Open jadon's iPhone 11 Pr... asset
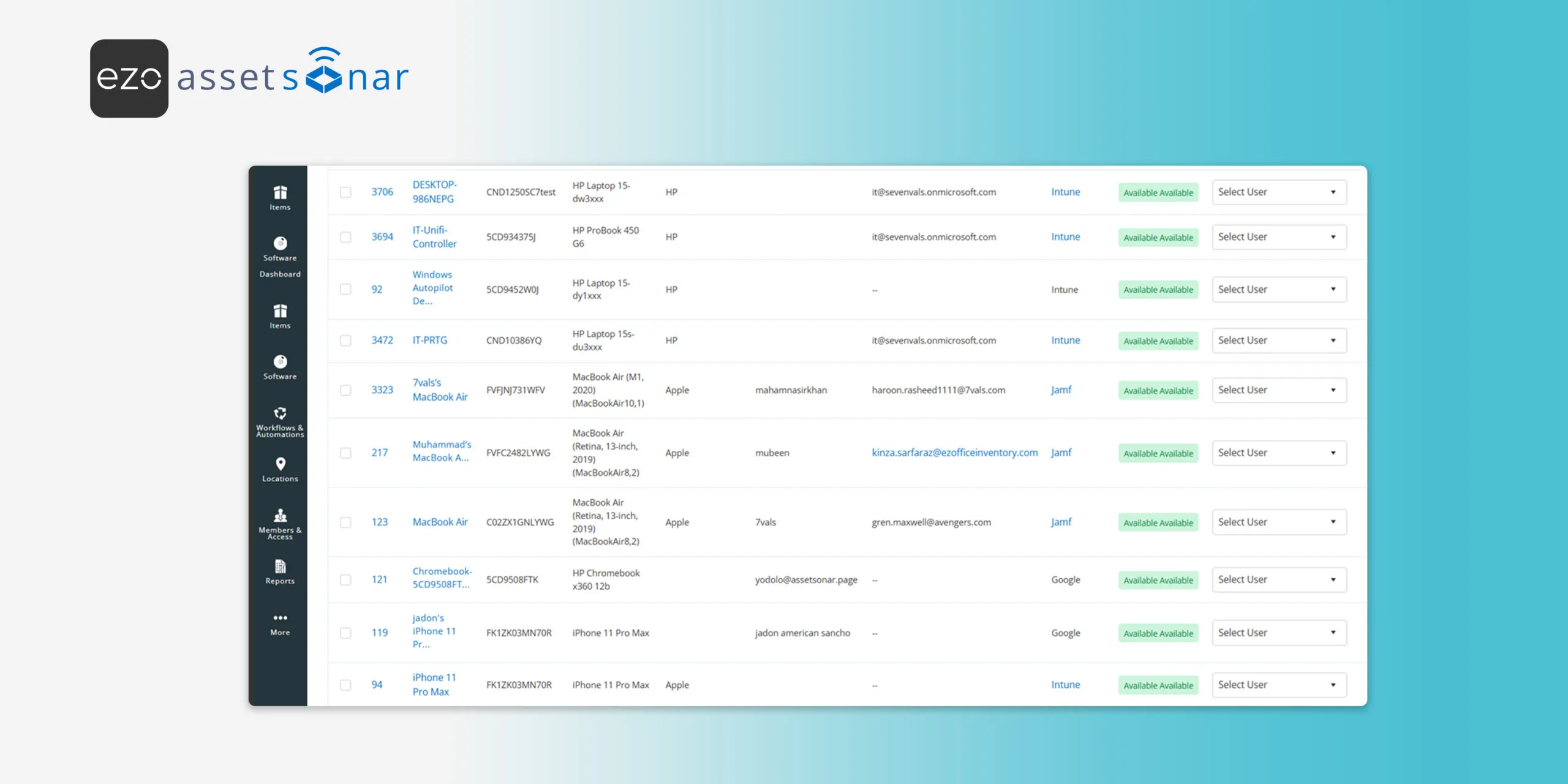The height and width of the screenshot is (784, 1568). pos(434,631)
